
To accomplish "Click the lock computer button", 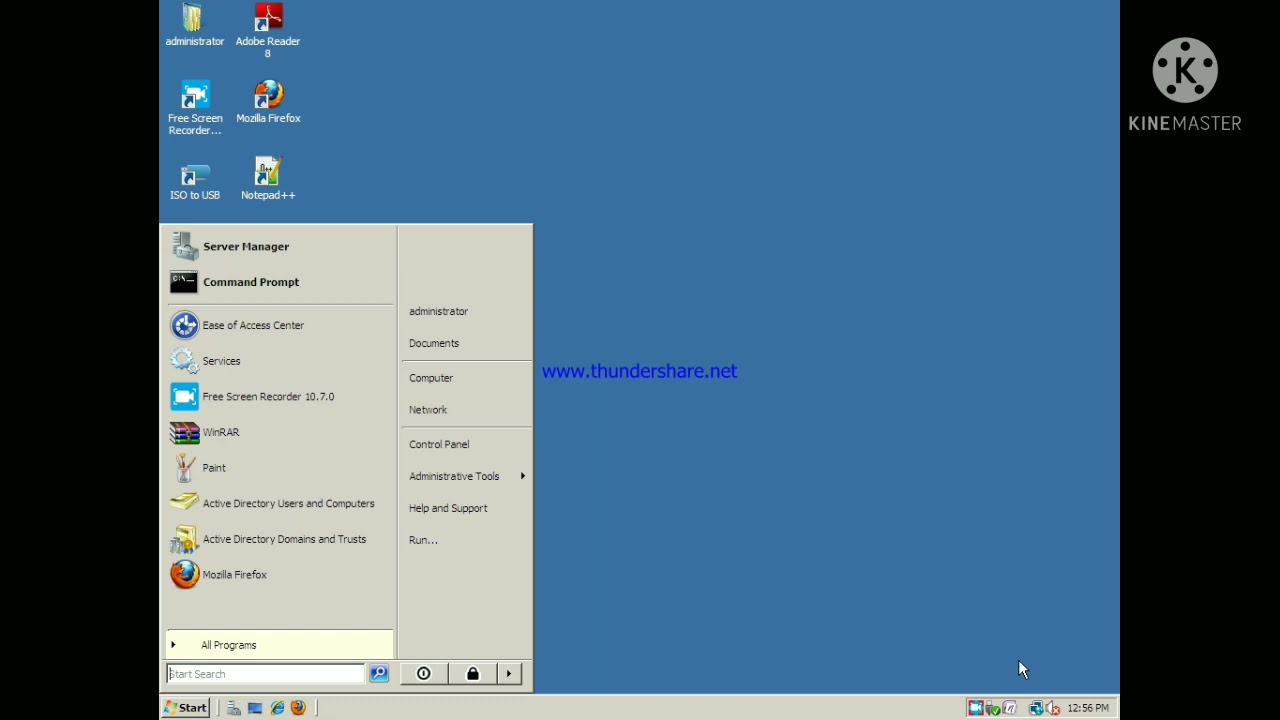I will click(x=472, y=674).
